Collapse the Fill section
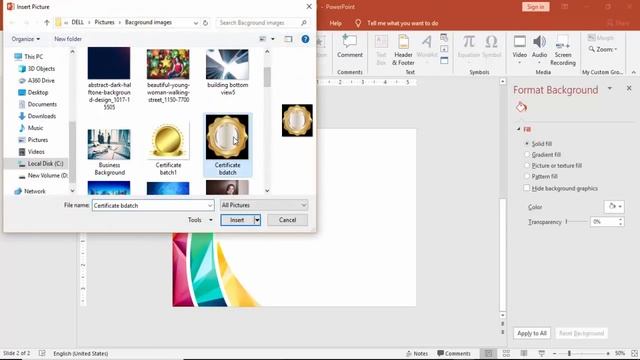Image resolution: width=640 pixels, height=360 pixels. point(518,129)
